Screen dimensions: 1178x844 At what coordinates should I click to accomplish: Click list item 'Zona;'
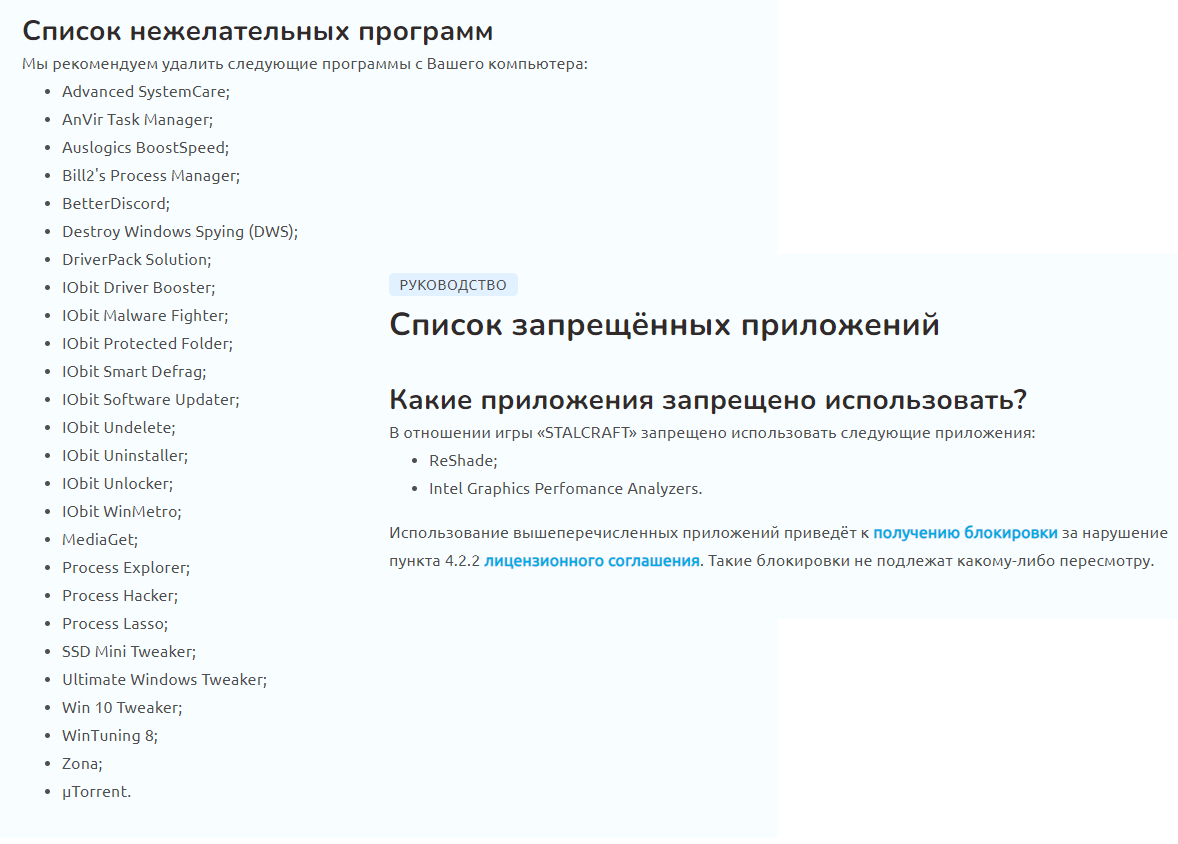[82, 764]
